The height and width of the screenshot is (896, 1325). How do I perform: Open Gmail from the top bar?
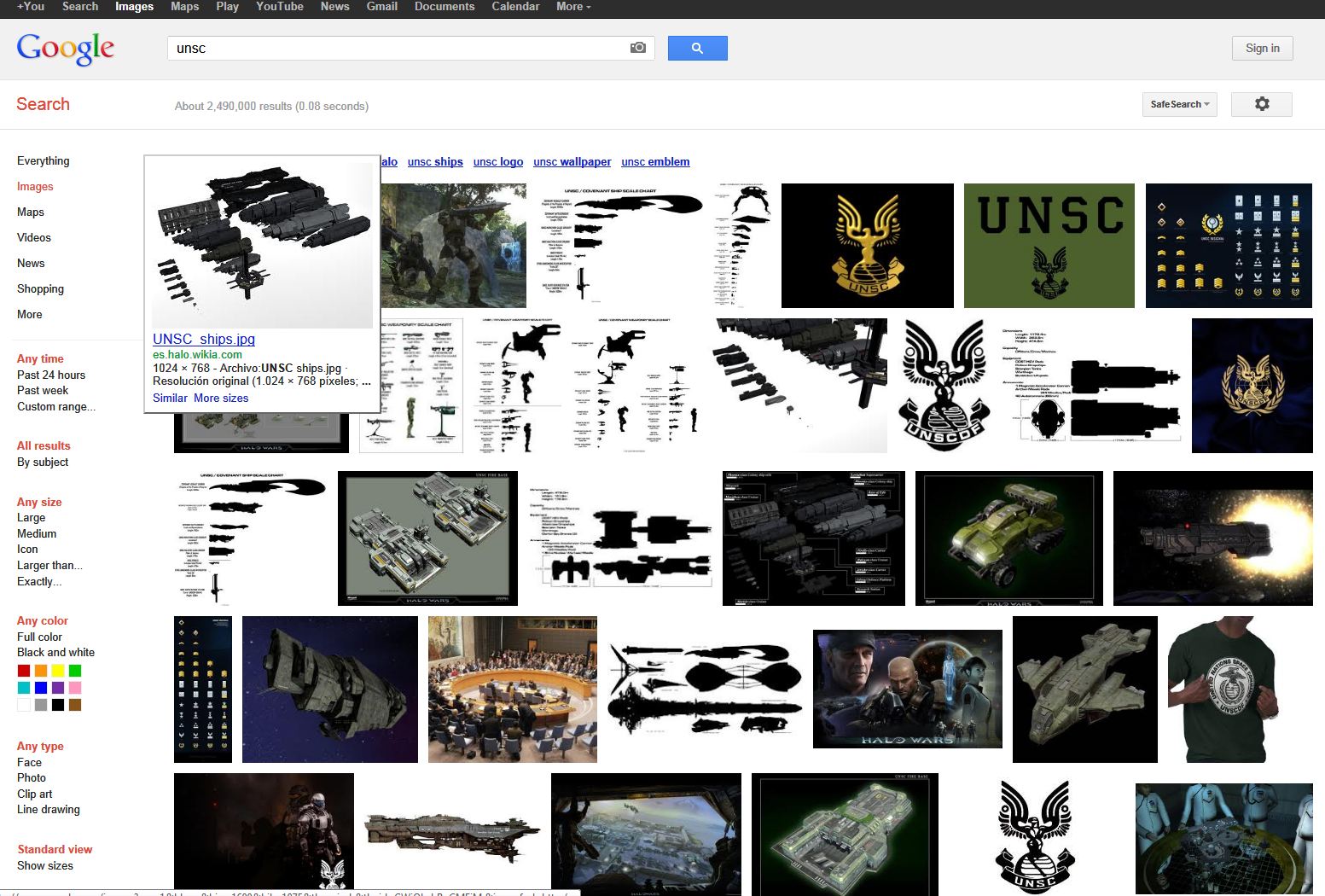381,6
